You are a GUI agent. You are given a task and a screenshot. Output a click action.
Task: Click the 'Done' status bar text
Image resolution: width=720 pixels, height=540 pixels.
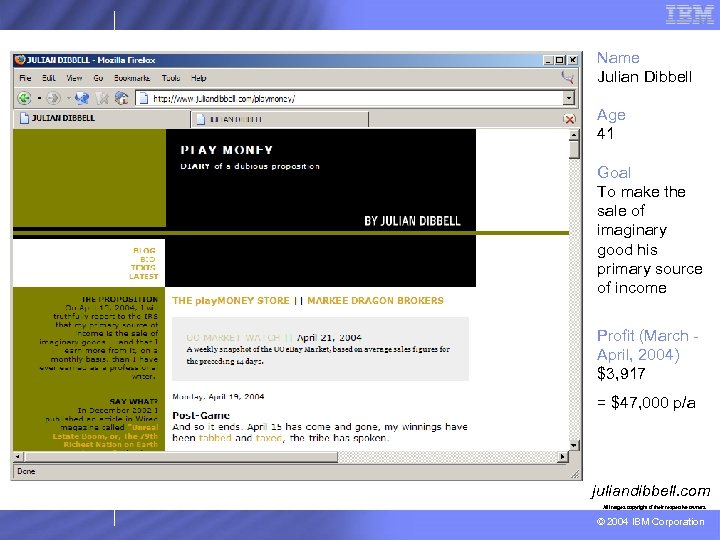tap(26, 471)
